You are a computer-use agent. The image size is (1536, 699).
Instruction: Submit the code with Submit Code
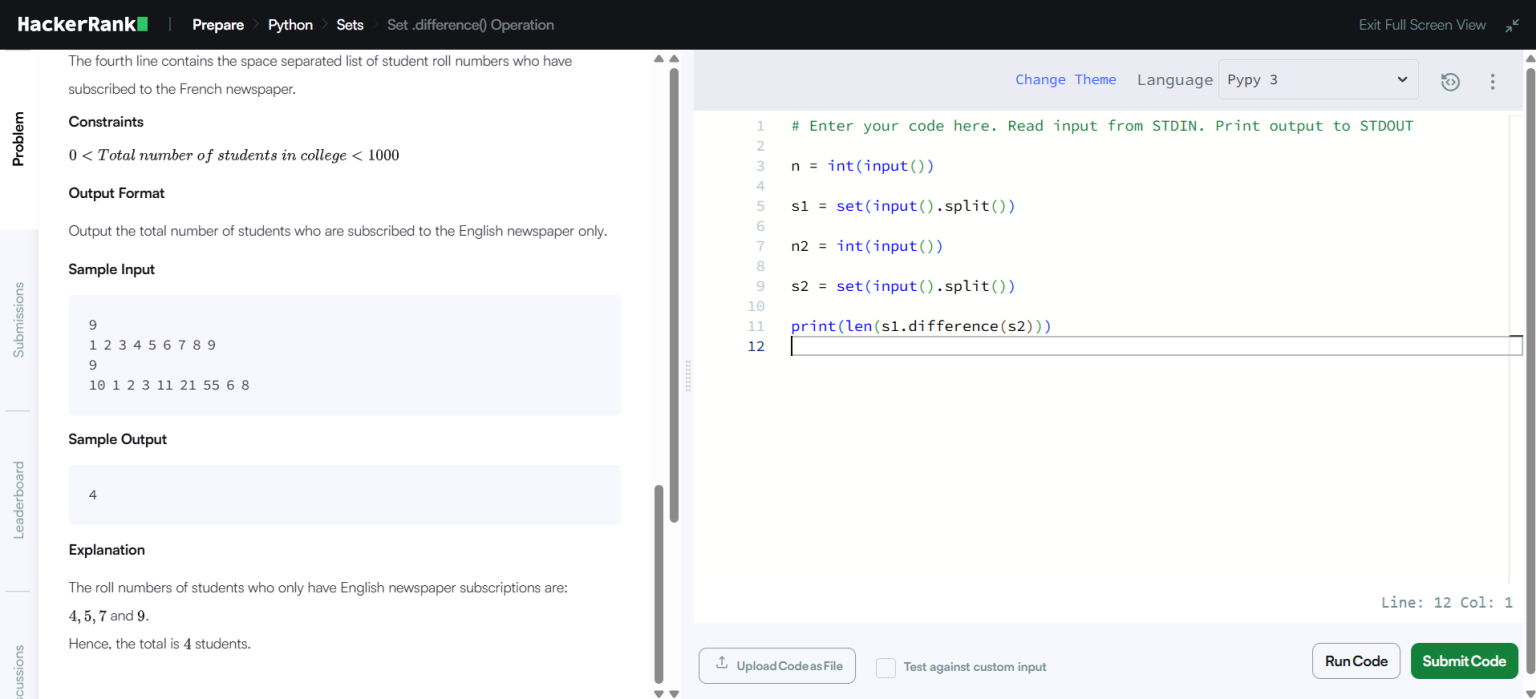1464,661
